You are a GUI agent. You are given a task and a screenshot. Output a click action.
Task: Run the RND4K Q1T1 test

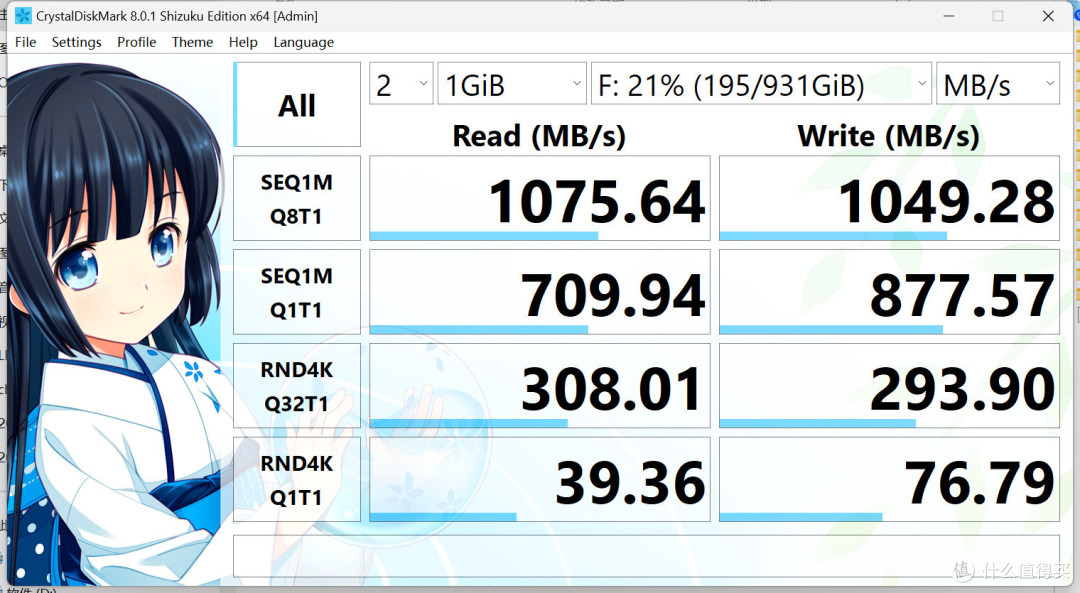click(x=297, y=479)
